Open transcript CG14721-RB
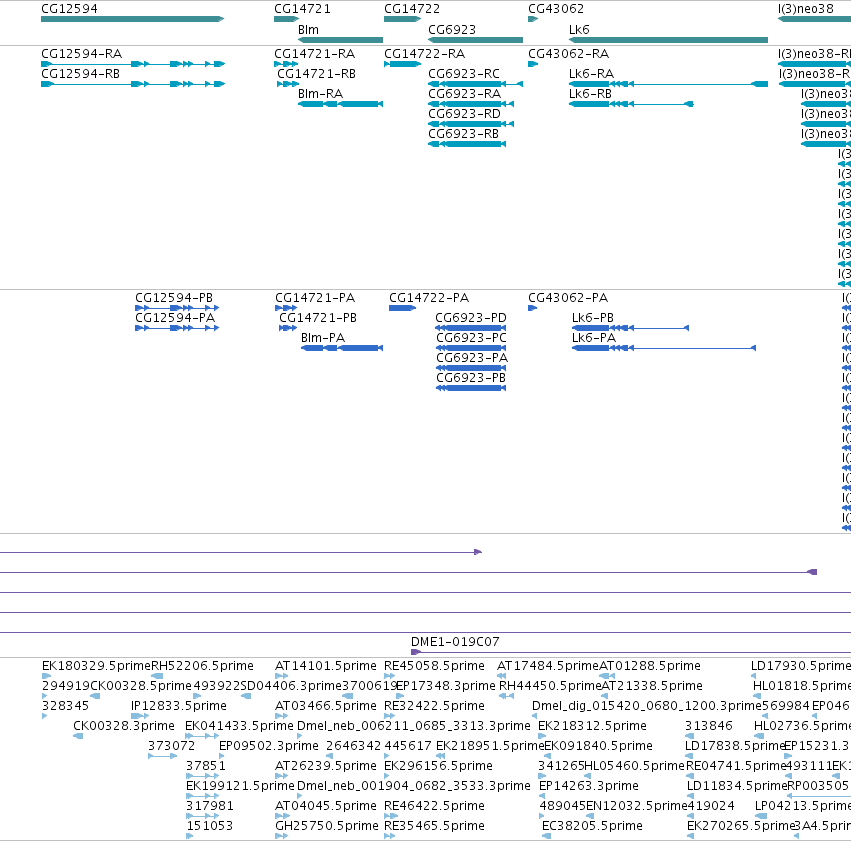This screenshot has height=841, width=851. point(316,74)
